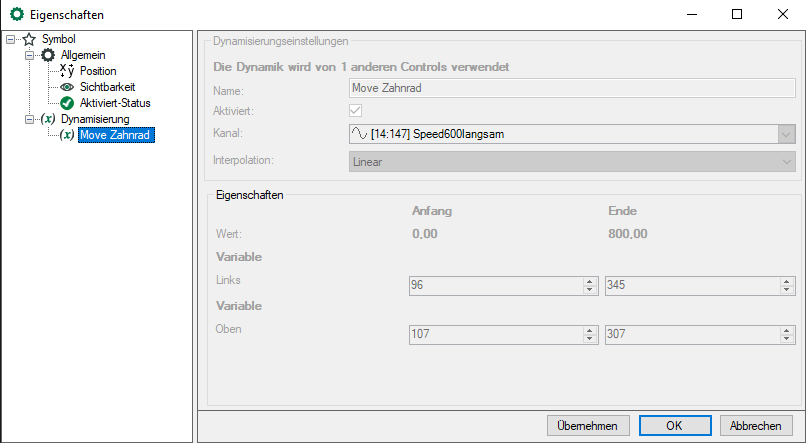Image resolution: width=806 pixels, height=443 pixels.
Task: Click the Move Zahnrad (x) icon
Action: pos(67,135)
